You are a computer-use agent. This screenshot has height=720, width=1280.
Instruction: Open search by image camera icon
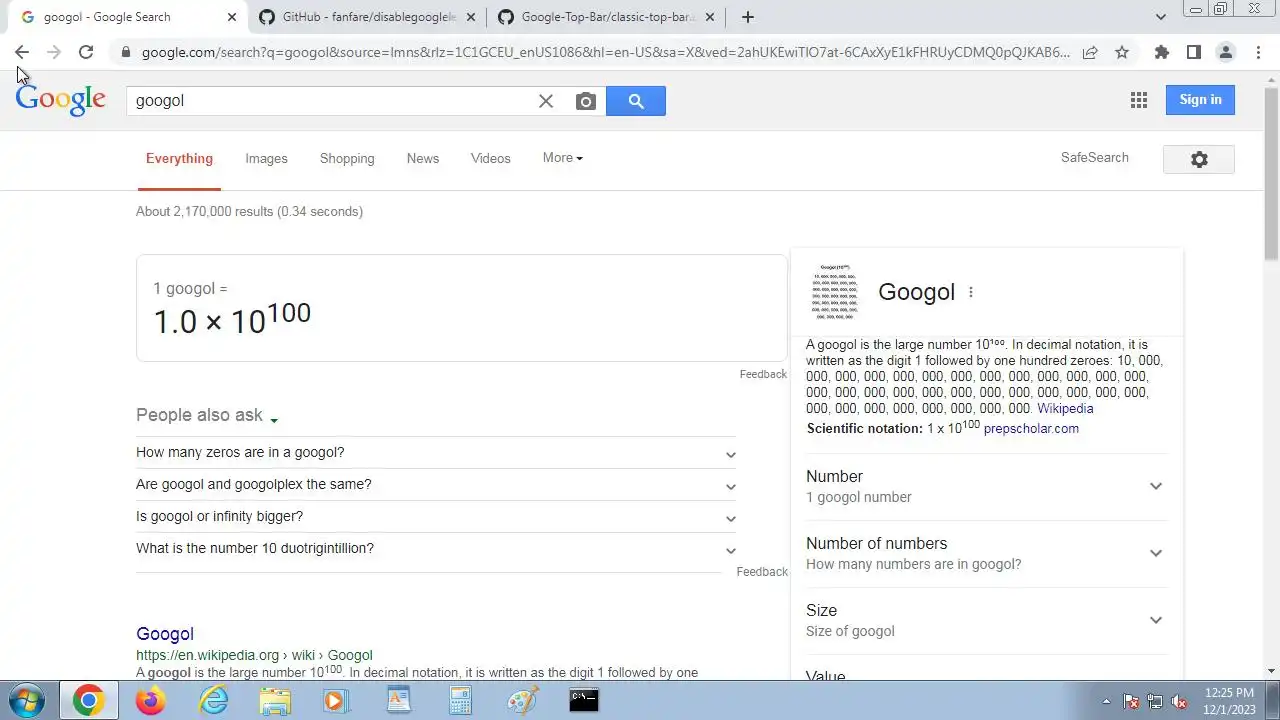(586, 101)
